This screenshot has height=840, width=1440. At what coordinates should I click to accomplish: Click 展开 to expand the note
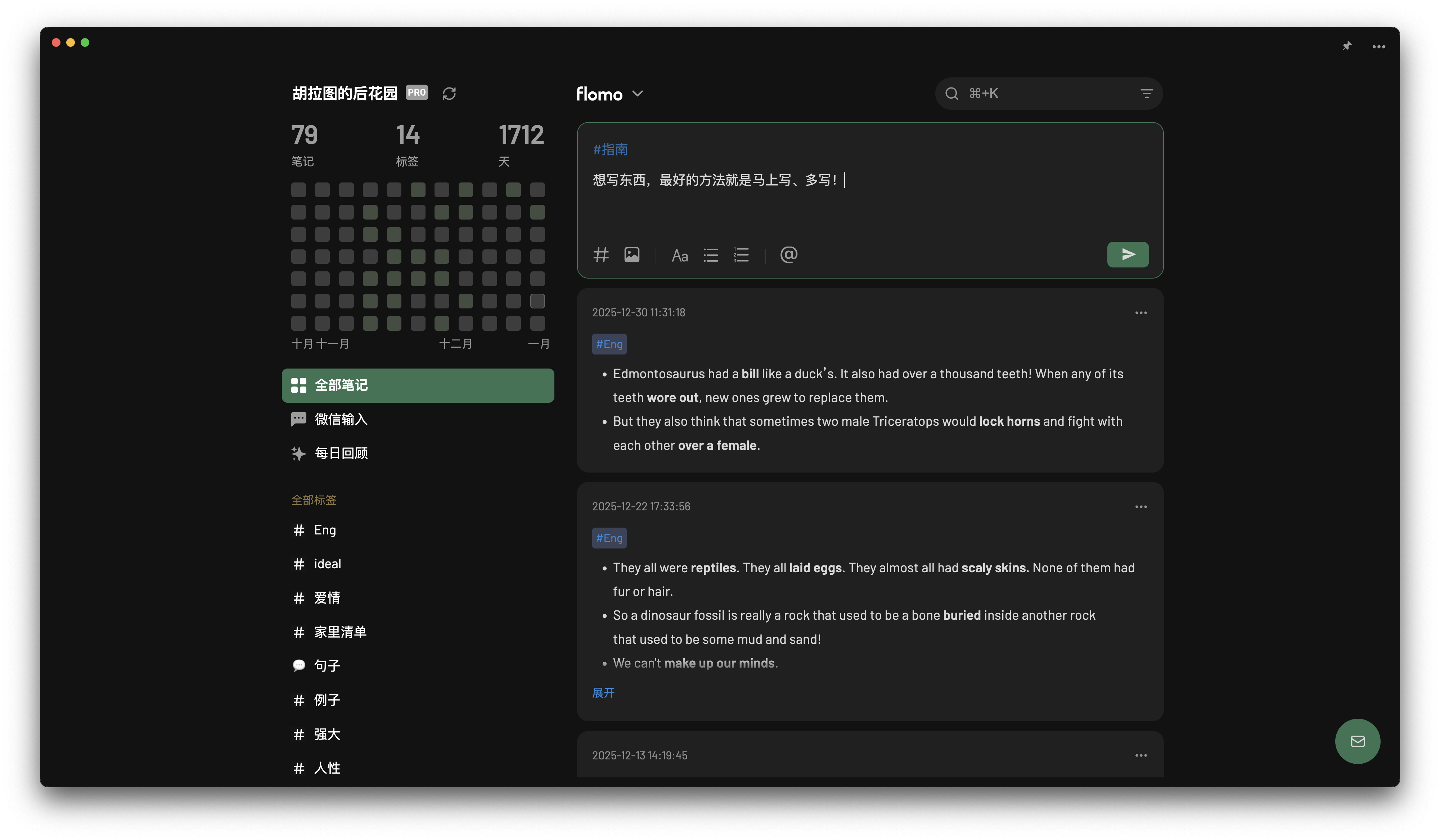(x=603, y=692)
